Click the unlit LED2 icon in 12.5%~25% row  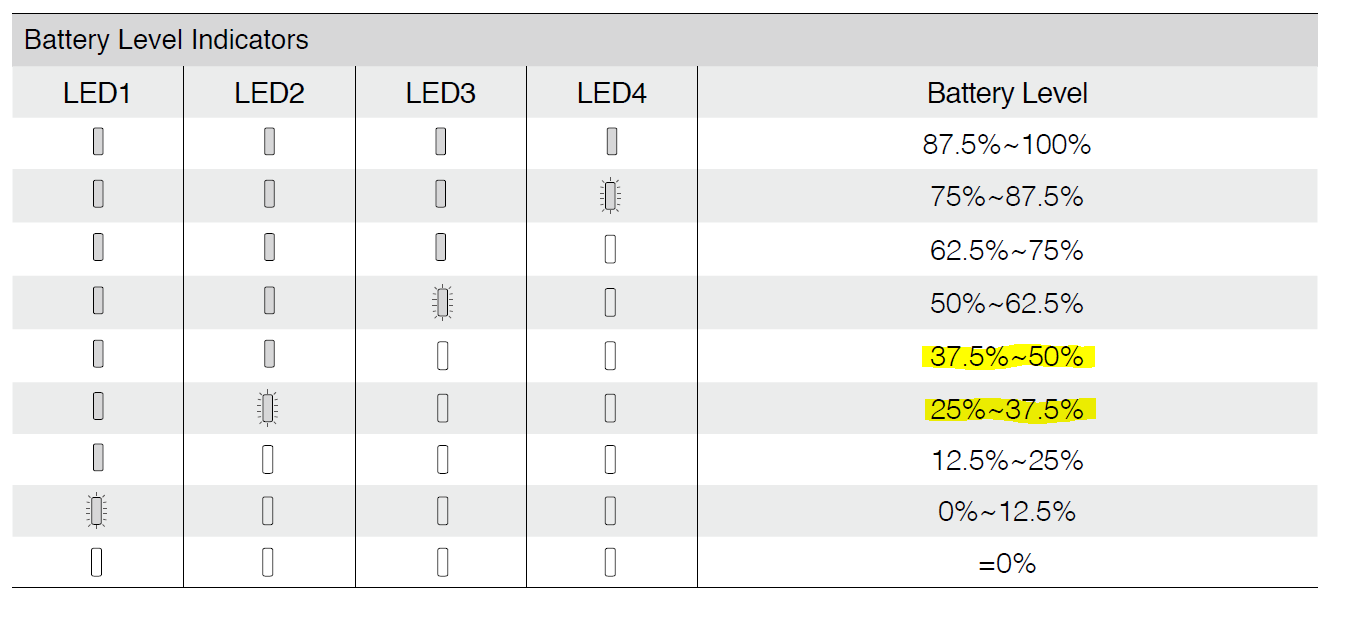267,459
